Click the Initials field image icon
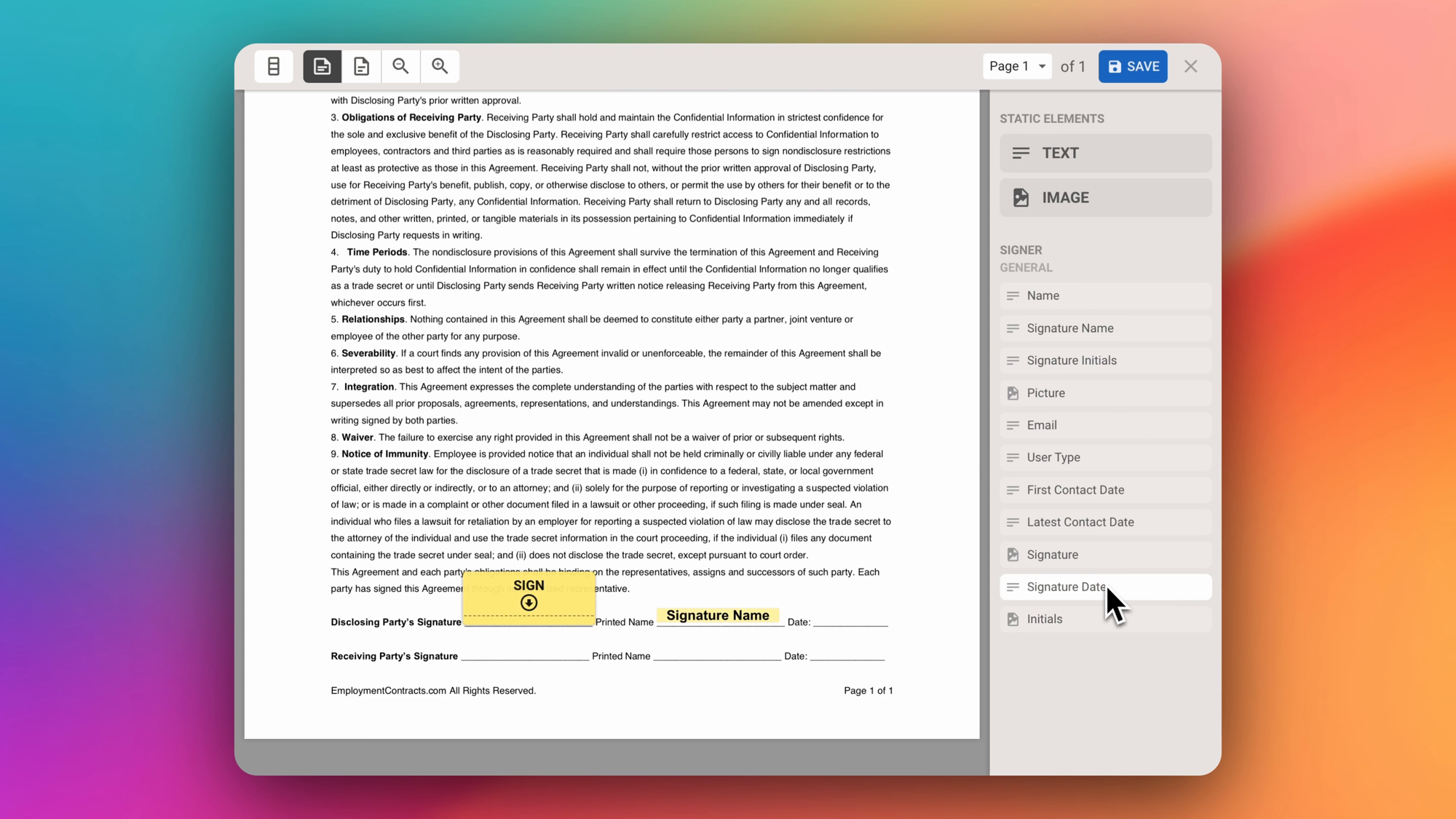Viewport: 1456px width, 819px height. pyautogui.click(x=1013, y=620)
